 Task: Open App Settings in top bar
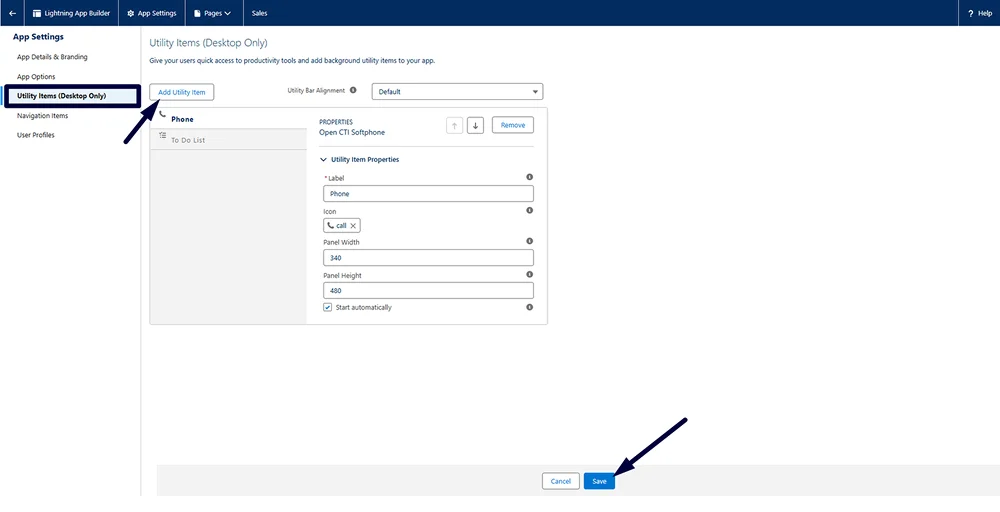click(x=152, y=13)
